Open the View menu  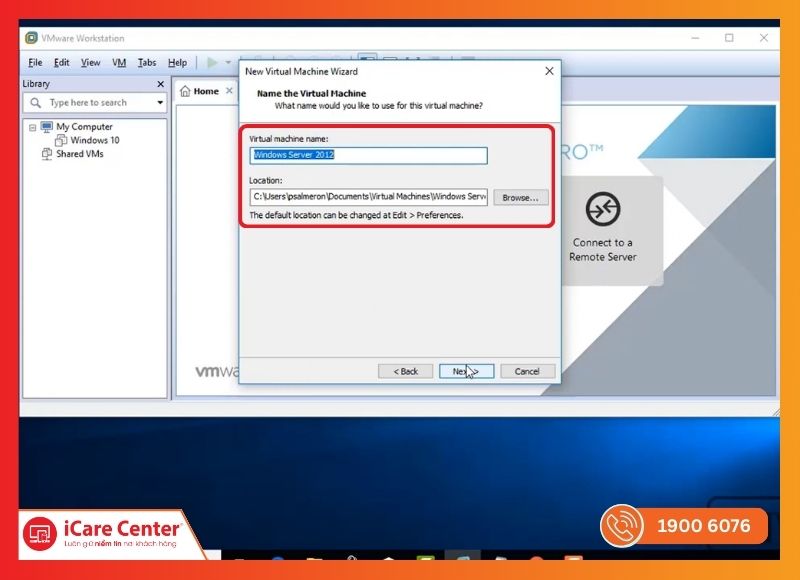(90, 63)
